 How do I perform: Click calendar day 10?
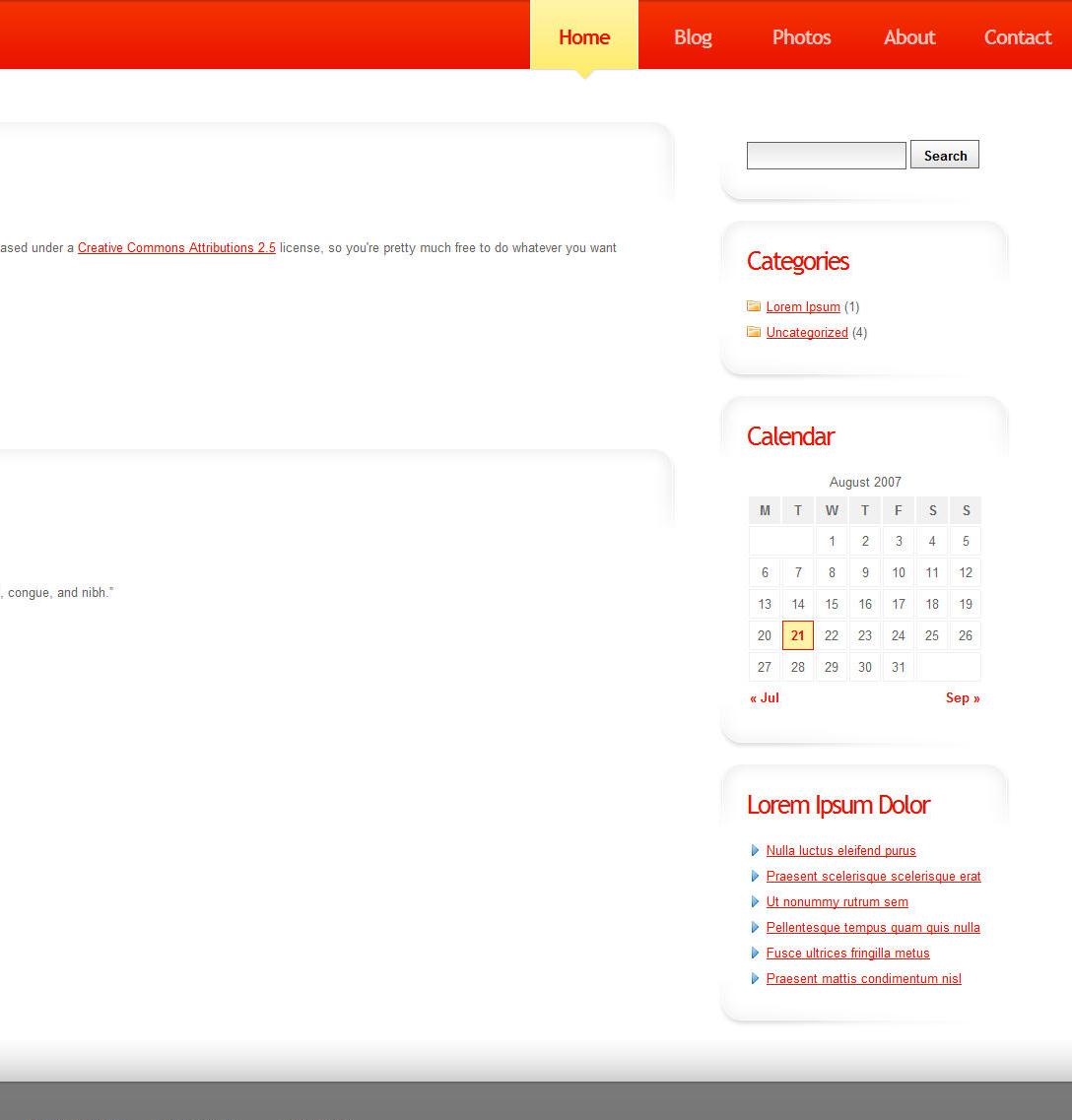pyautogui.click(x=899, y=572)
